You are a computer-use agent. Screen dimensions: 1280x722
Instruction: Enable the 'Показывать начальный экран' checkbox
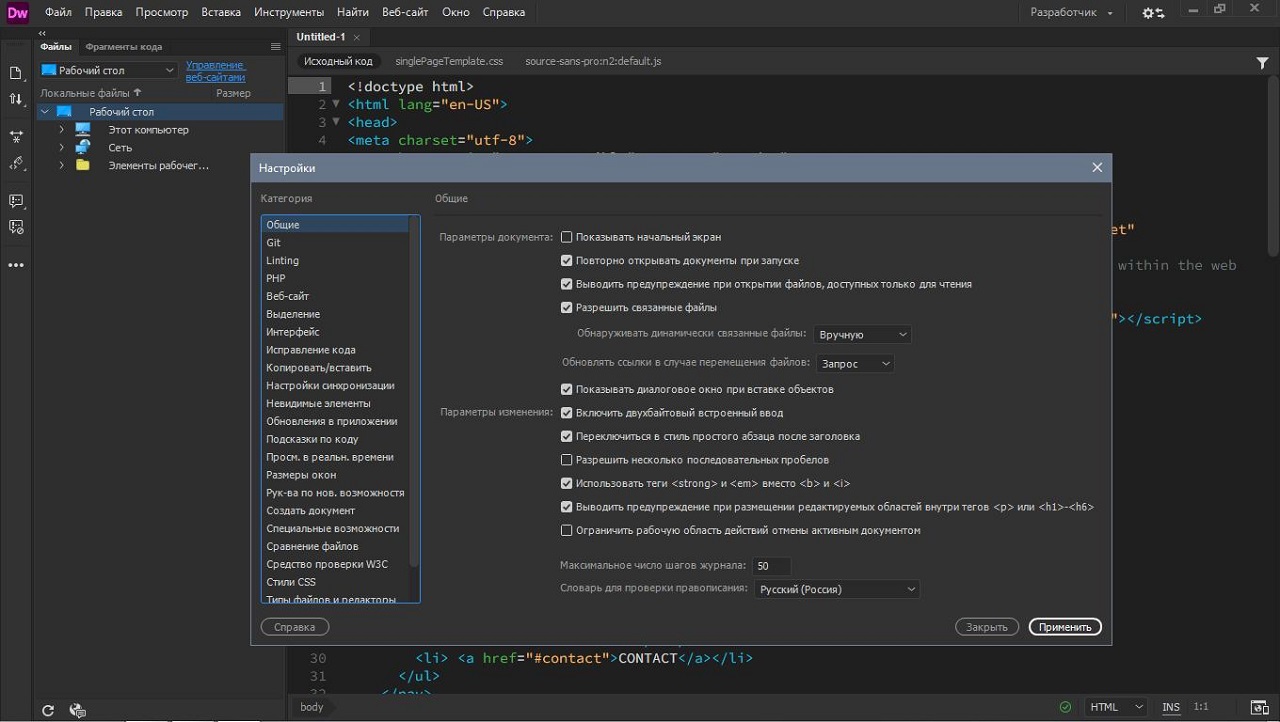567,238
